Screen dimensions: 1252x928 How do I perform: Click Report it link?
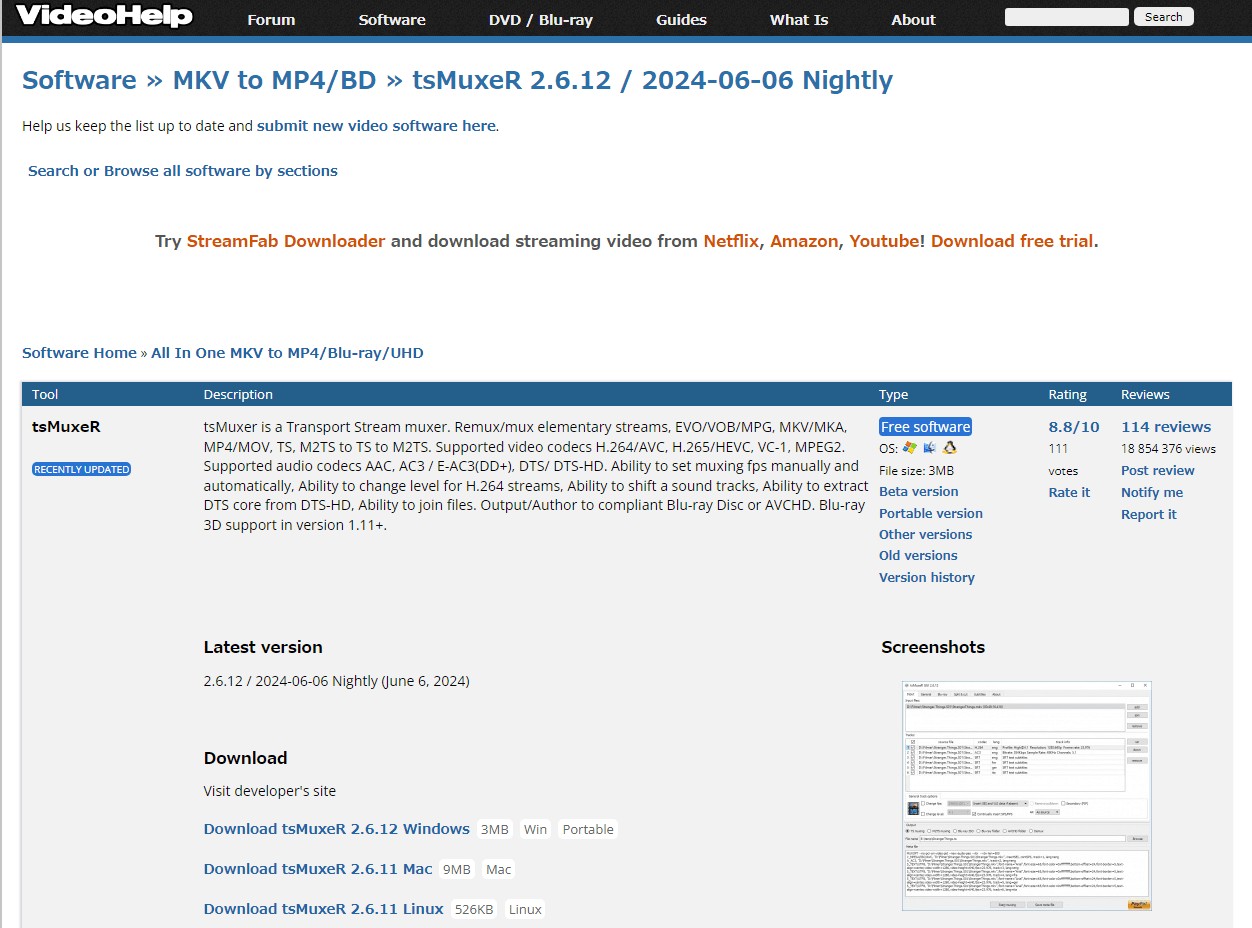pyautogui.click(x=1149, y=514)
